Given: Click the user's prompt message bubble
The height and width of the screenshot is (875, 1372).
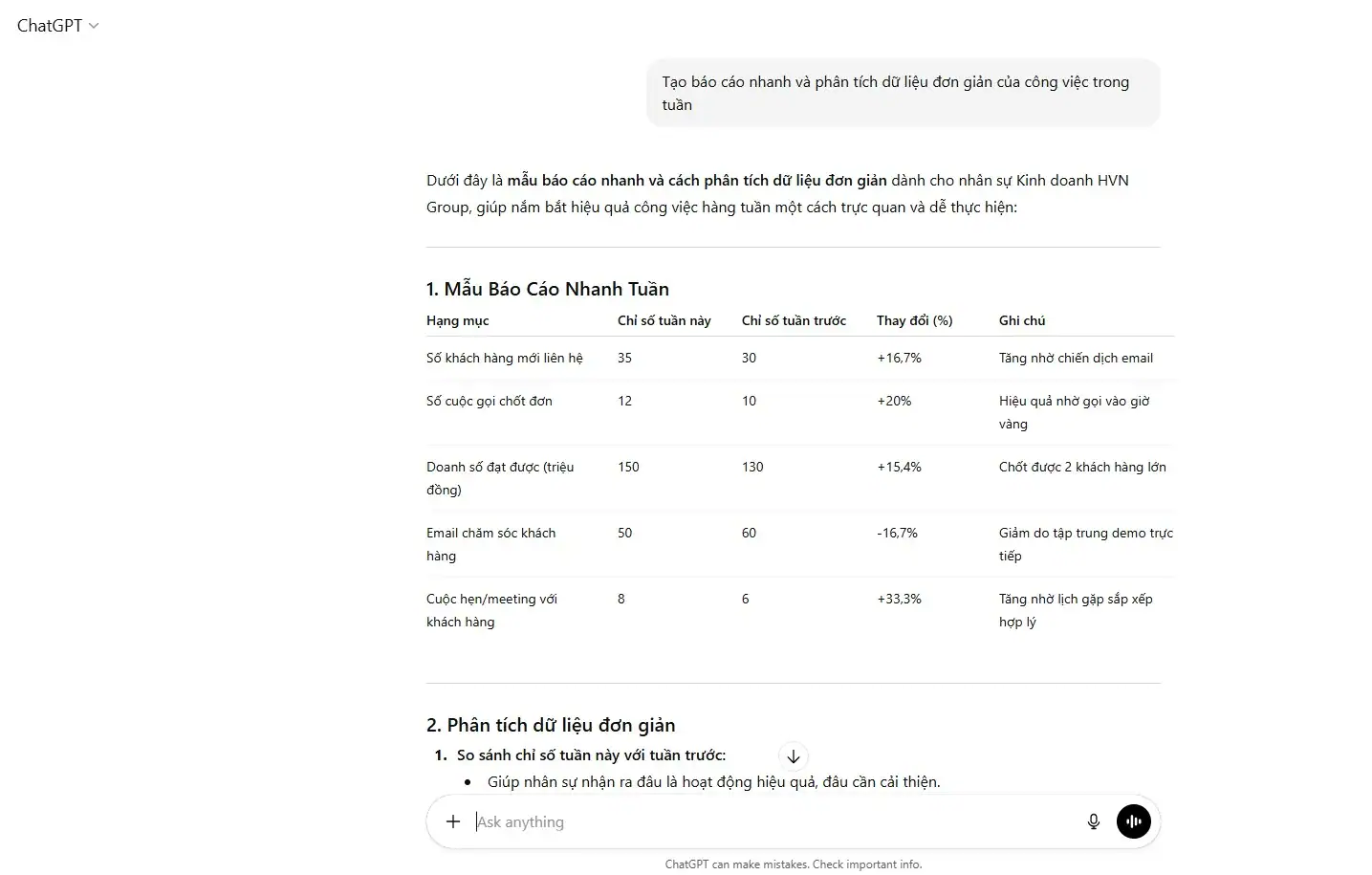Looking at the screenshot, I should [x=903, y=94].
